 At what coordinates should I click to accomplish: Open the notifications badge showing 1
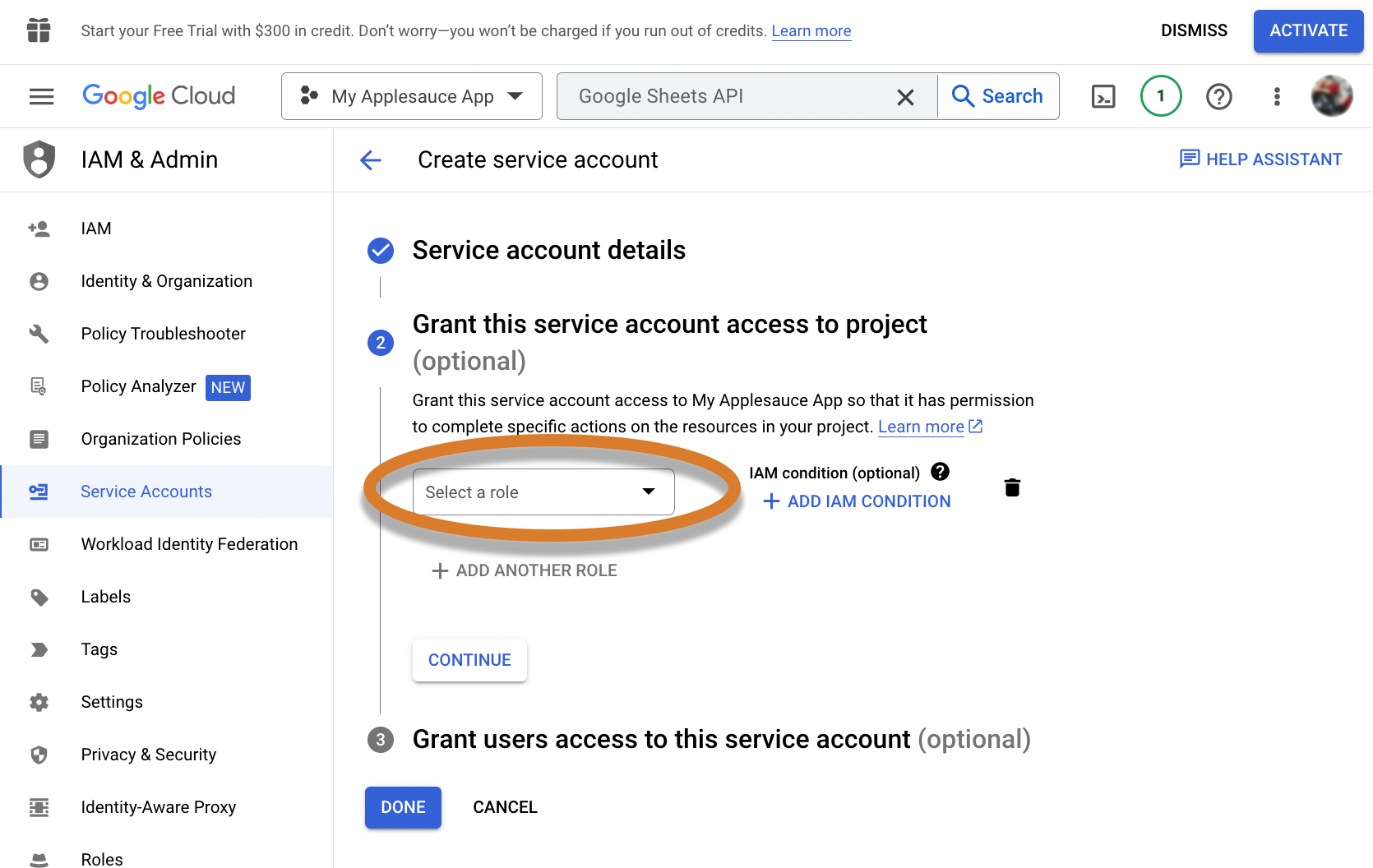tap(1161, 96)
